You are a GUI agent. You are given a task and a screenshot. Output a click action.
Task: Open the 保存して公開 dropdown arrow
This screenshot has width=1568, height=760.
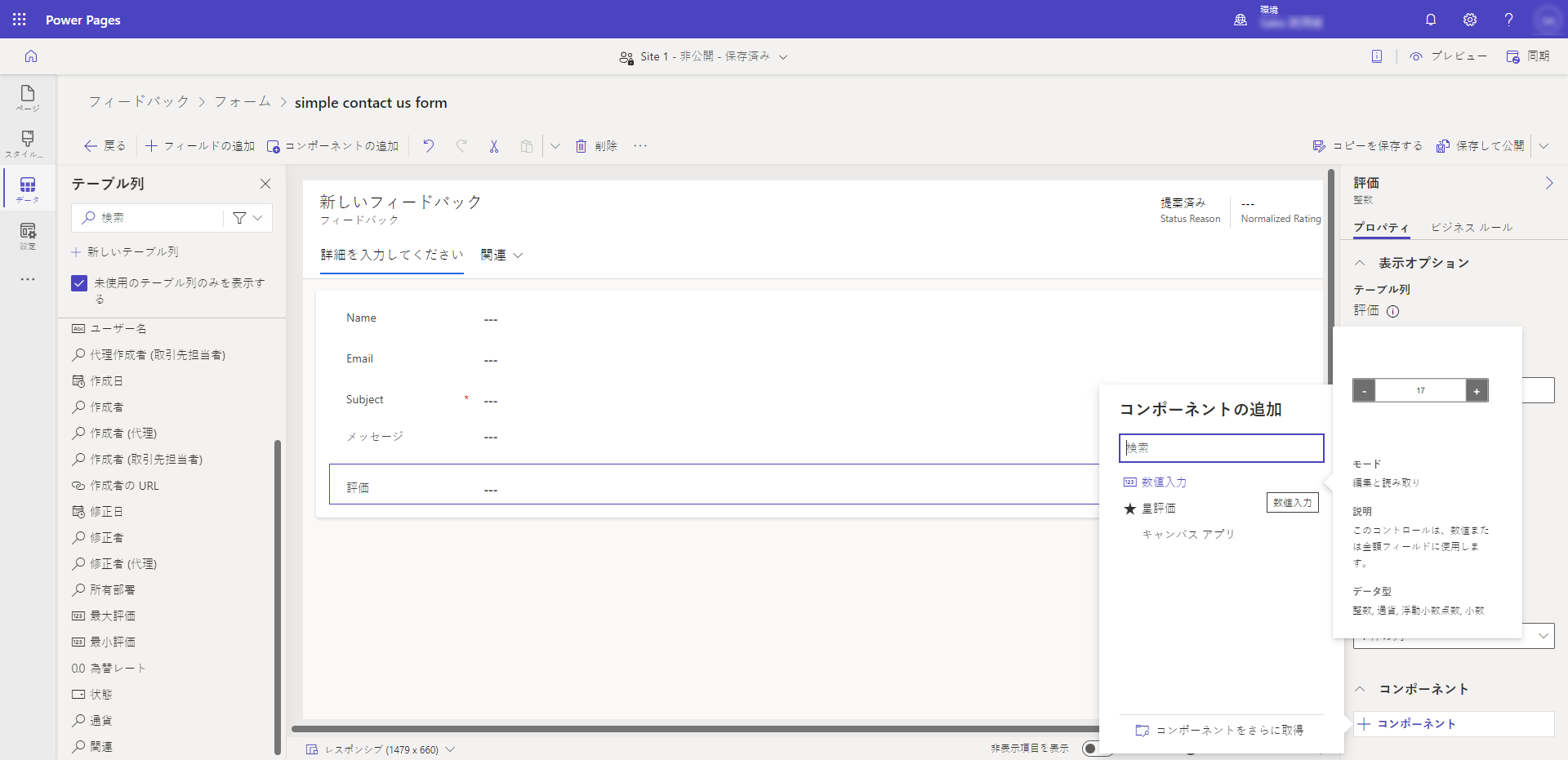[1543, 146]
